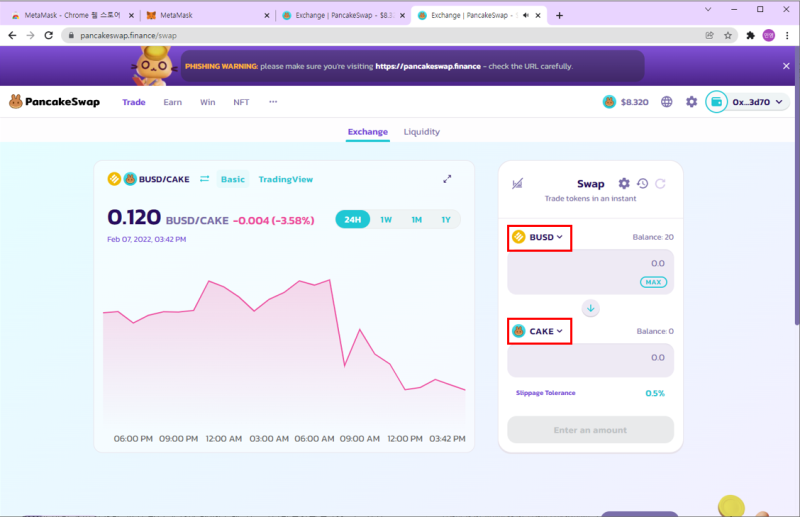Click the site lock icon
The width and height of the screenshot is (800, 517).
[71, 35]
